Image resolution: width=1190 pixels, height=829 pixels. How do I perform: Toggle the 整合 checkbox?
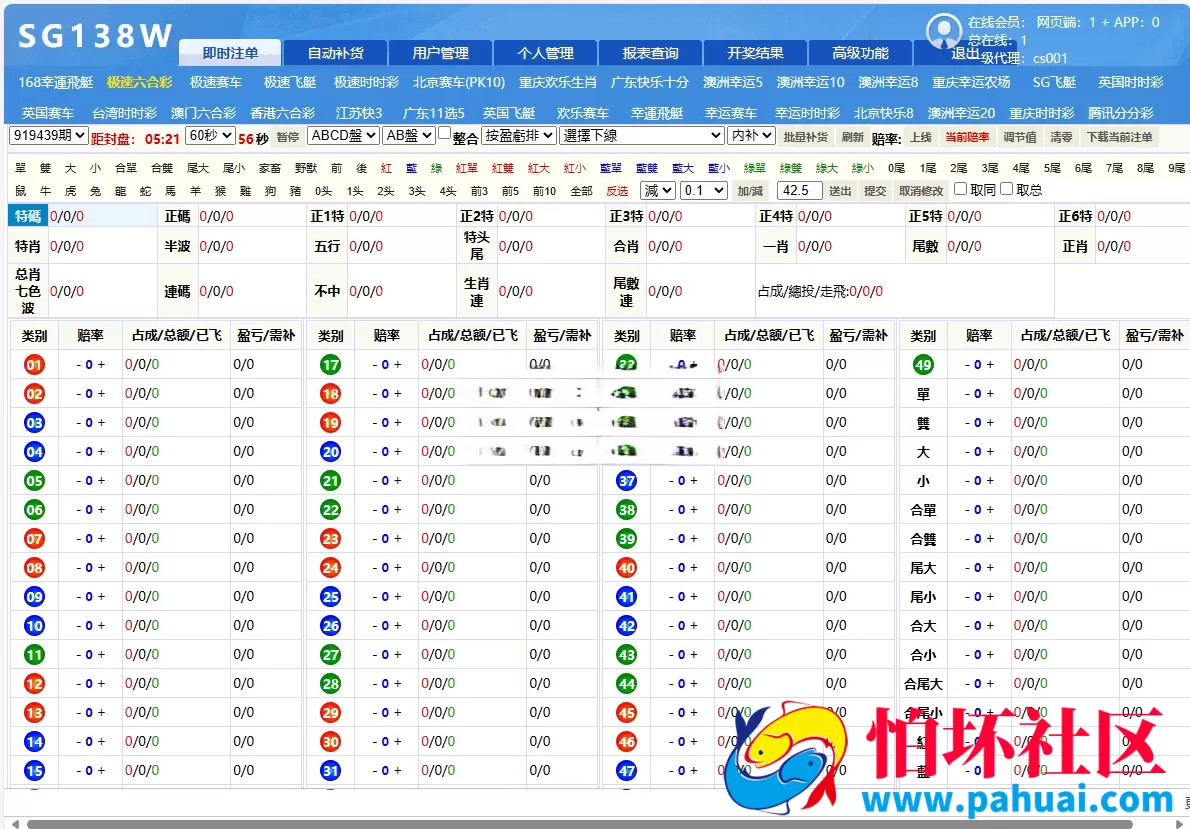445,134
